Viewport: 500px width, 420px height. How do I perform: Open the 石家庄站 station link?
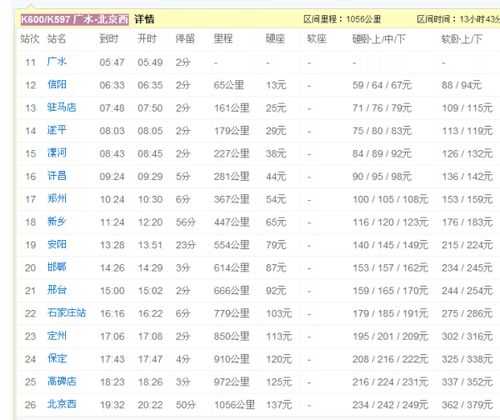pyautogui.click(x=66, y=313)
